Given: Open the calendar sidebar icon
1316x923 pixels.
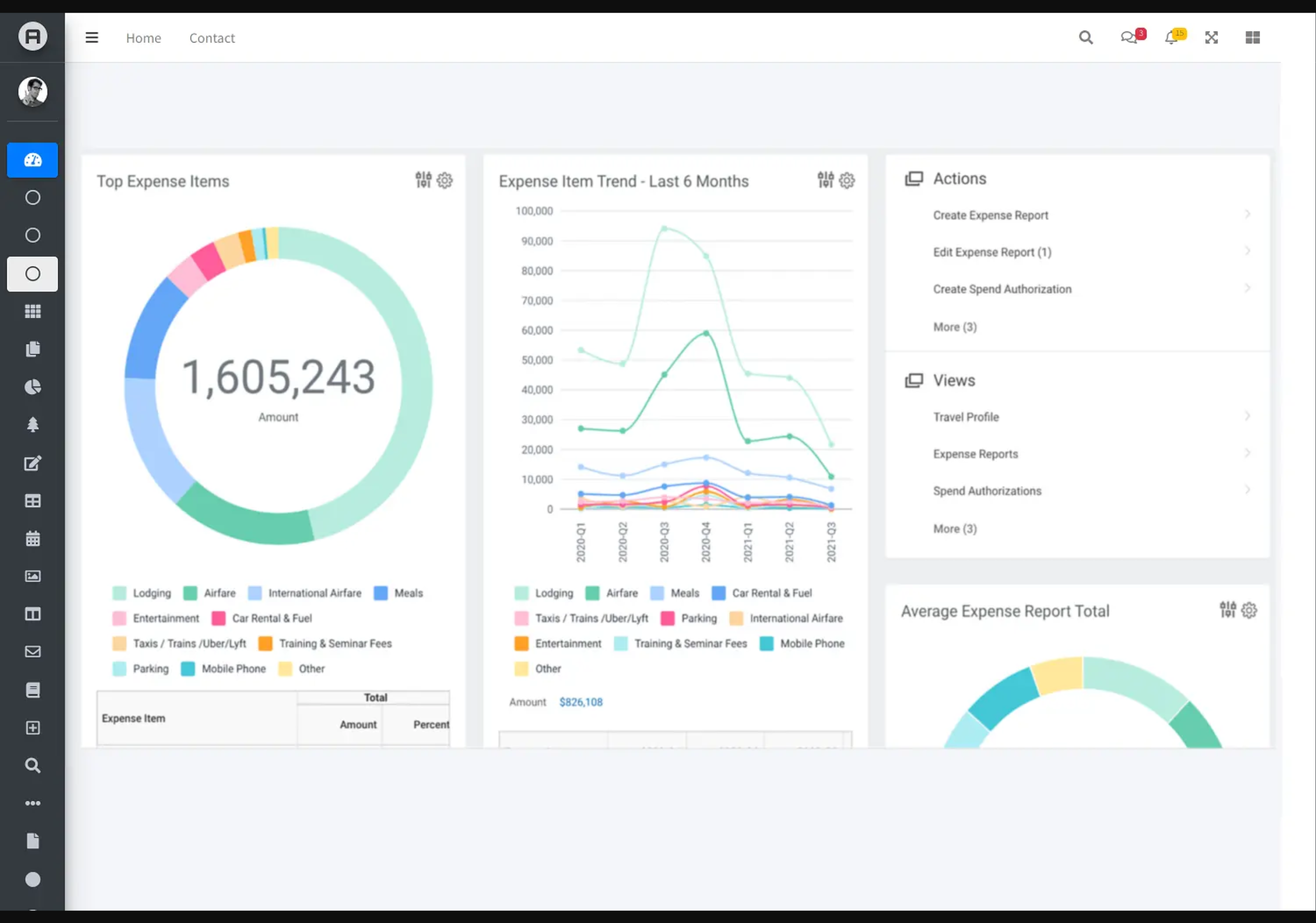Looking at the screenshot, I should [32, 538].
